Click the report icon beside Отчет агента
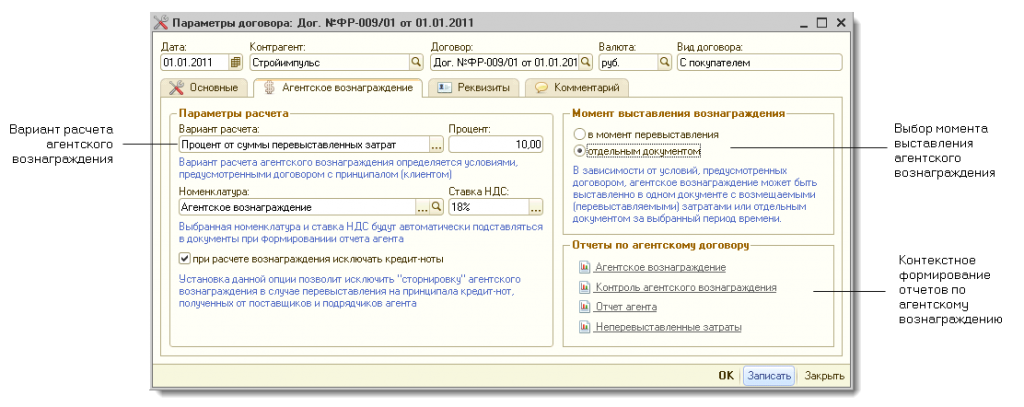Screen dimensions: 1024x407 point(584,307)
